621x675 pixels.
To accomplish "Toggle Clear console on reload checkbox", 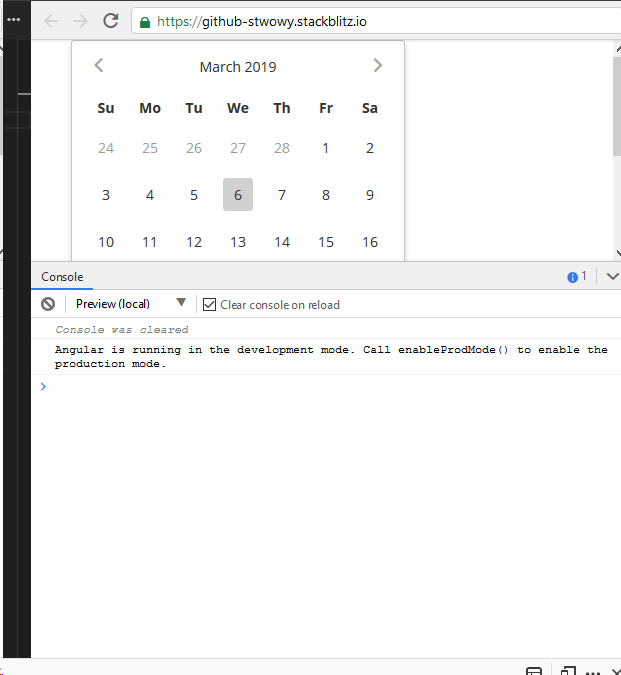I will point(209,304).
